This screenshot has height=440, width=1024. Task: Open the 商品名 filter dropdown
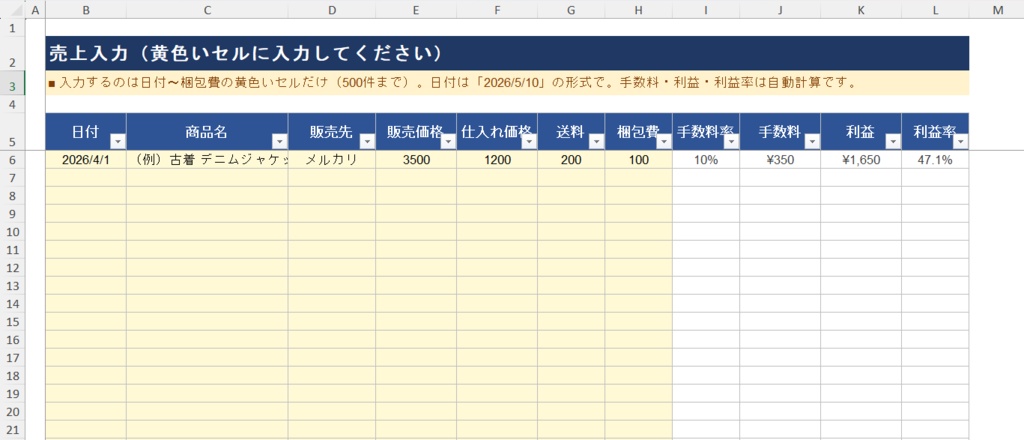click(x=280, y=142)
